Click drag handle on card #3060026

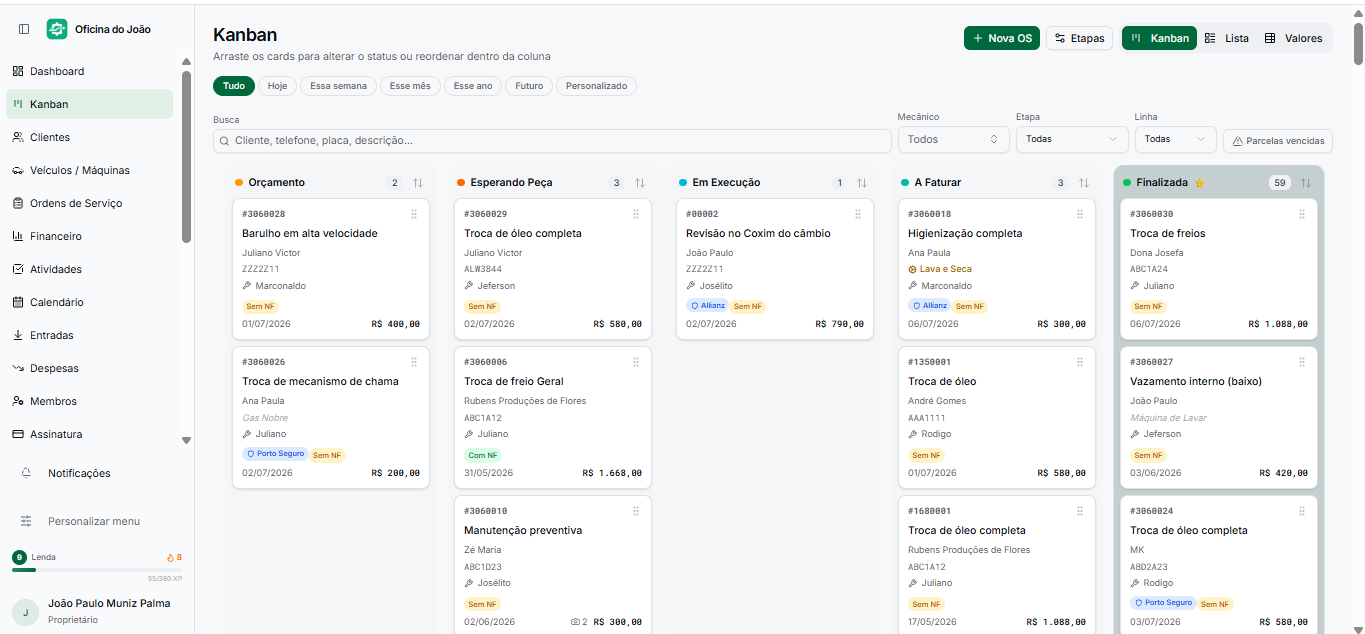(x=414, y=362)
